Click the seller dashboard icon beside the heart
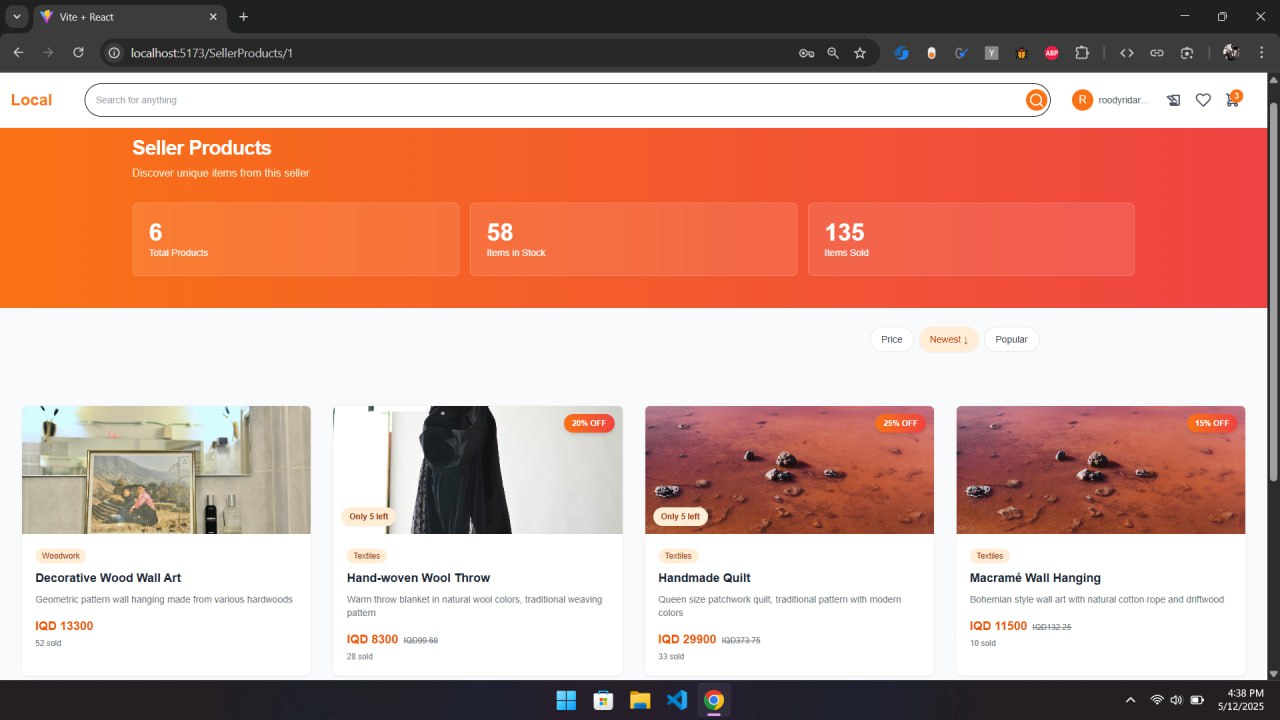This screenshot has width=1280, height=720. coord(1173,100)
